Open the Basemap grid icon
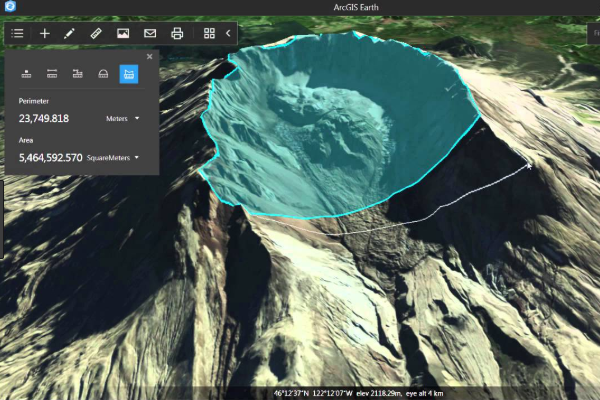The width and height of the screenshot is (600, 400). [x=209, y=33]
